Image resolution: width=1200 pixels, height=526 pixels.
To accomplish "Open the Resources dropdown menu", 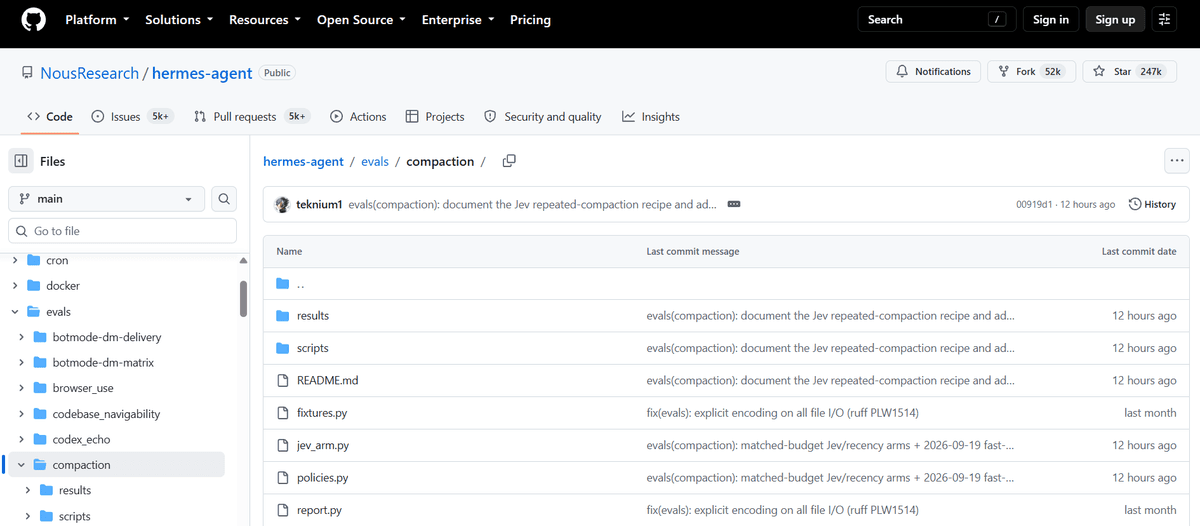I will click(266, 20).
